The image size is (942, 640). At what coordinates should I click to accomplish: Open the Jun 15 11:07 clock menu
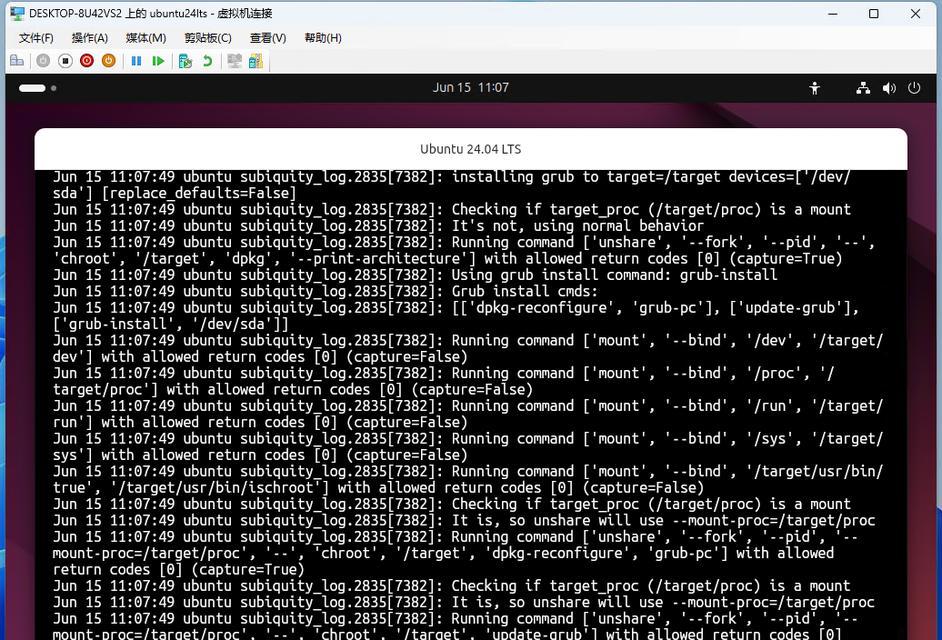470,88
